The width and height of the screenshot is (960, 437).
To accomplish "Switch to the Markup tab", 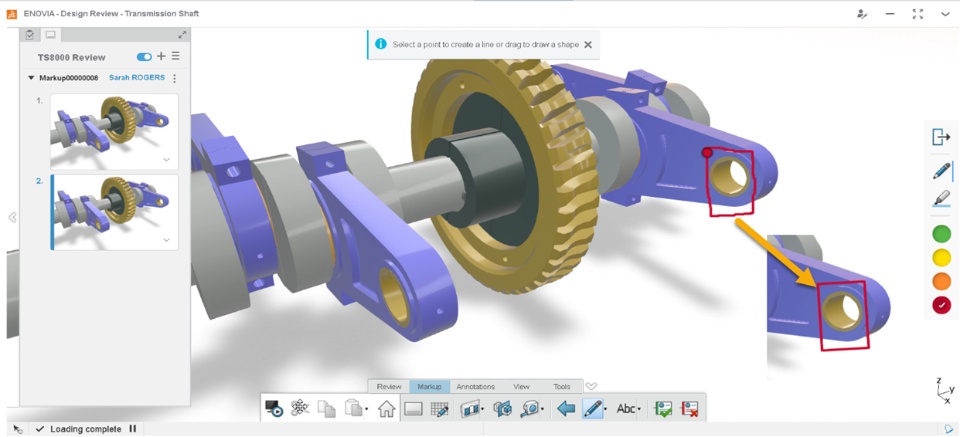I will click(429, 387).
